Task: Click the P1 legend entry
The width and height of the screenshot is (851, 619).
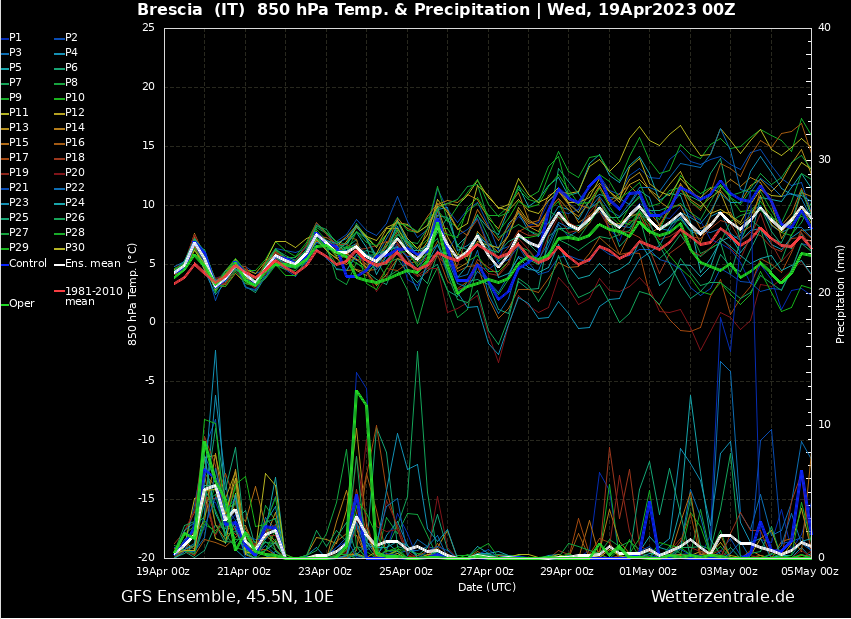Action: [x=15, y=37]
